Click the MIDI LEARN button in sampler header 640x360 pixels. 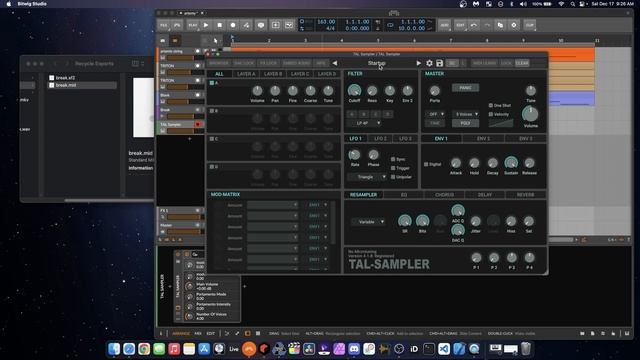[484, 63]
